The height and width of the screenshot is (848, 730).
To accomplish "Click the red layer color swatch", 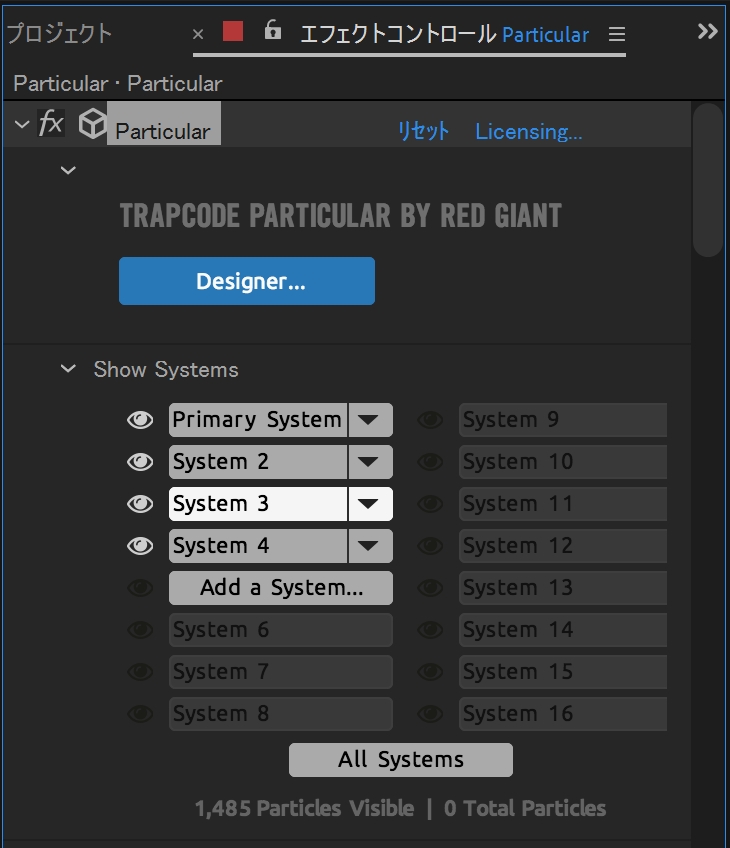I will [234, 31].
